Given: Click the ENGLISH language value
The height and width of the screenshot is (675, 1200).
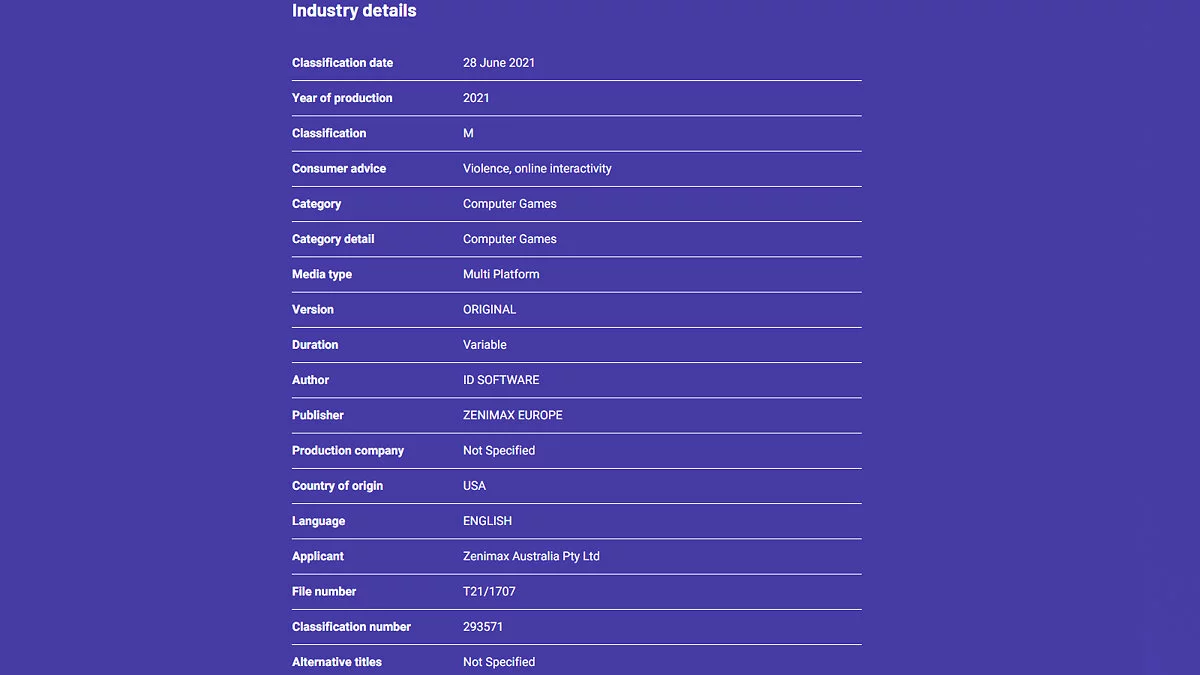Looking at the screenshot, I should coord(487,521).
